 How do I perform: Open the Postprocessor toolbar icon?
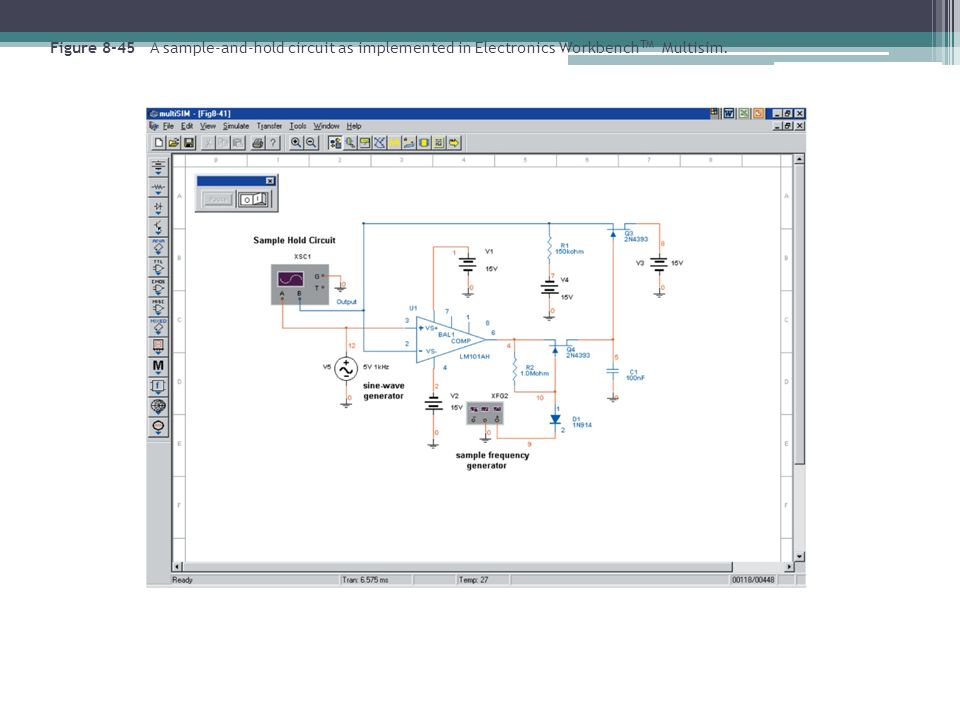click(409, 143)
